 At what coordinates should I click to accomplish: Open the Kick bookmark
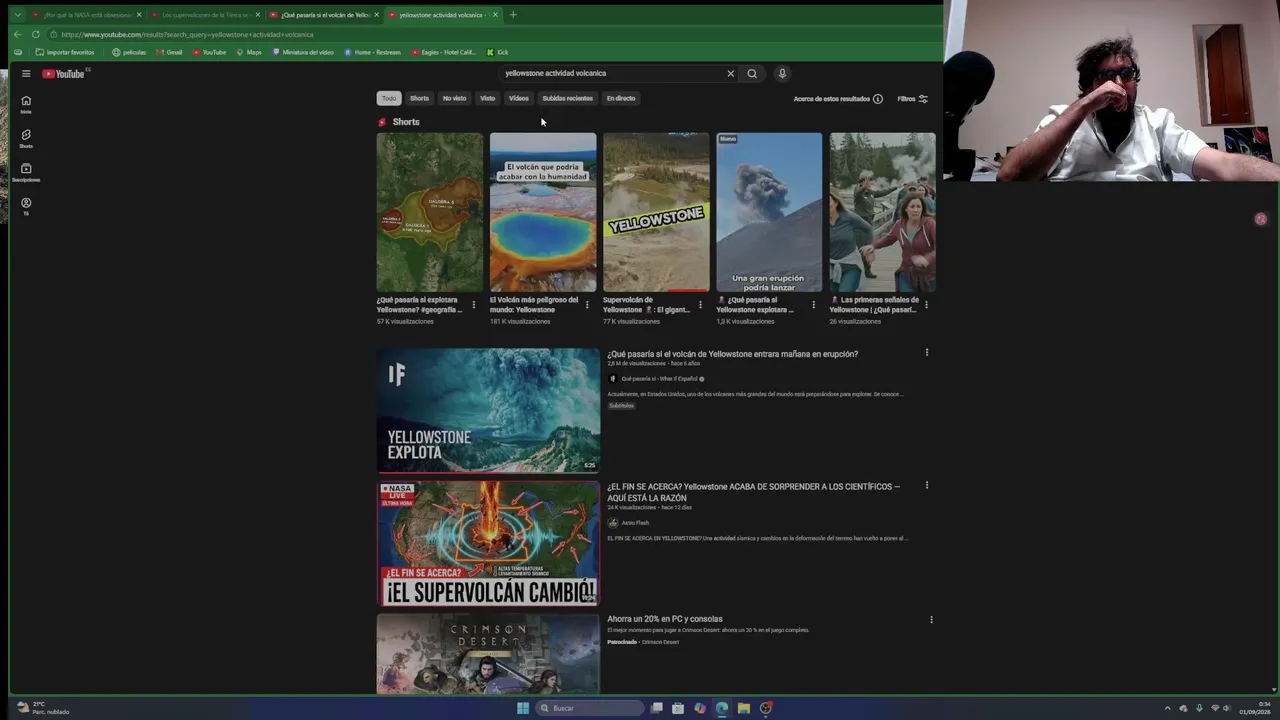coord(497,52)
